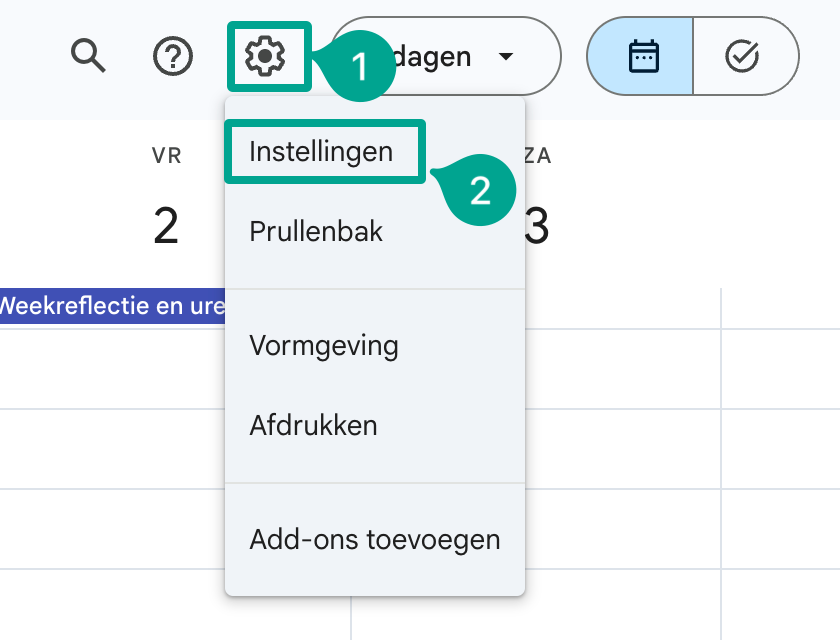Choose Vormgeving in settings menu
Viewport: 840px width, 640px height.
[x=324, y=345]
